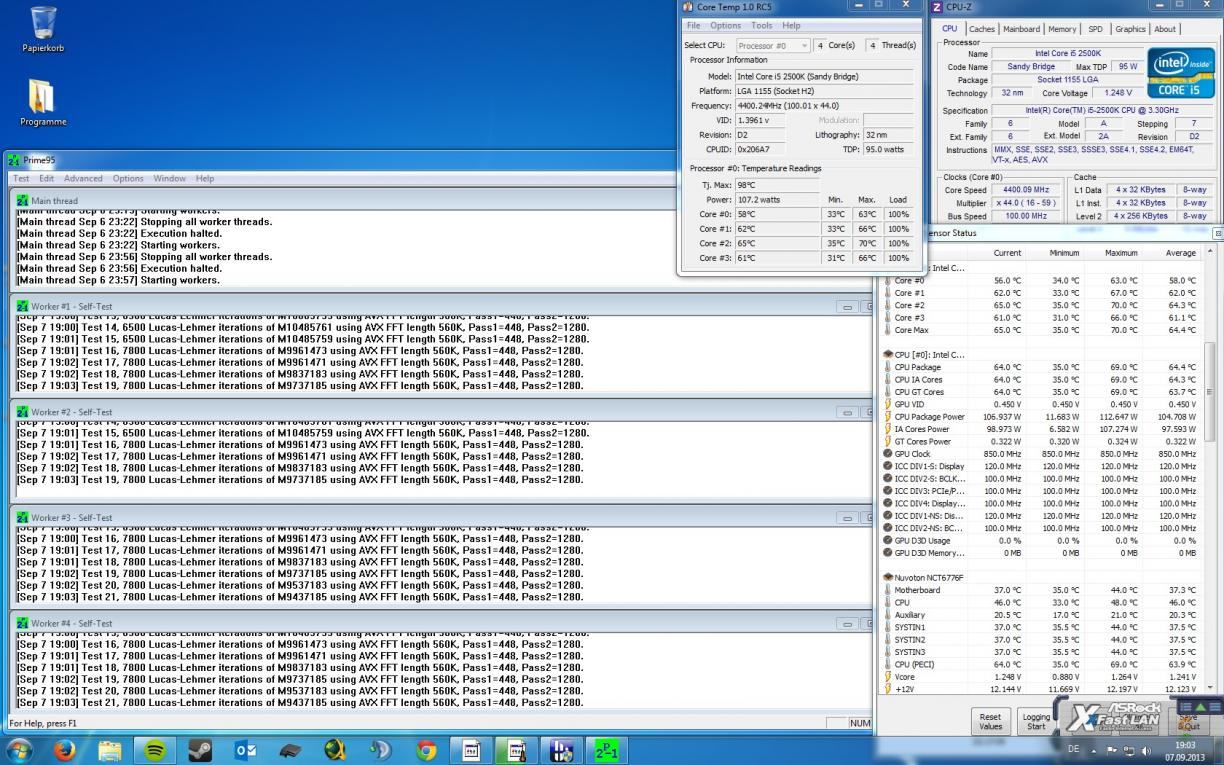Open the Programme folder on the desktop
1224x765 pixels.
click(43, 103)
